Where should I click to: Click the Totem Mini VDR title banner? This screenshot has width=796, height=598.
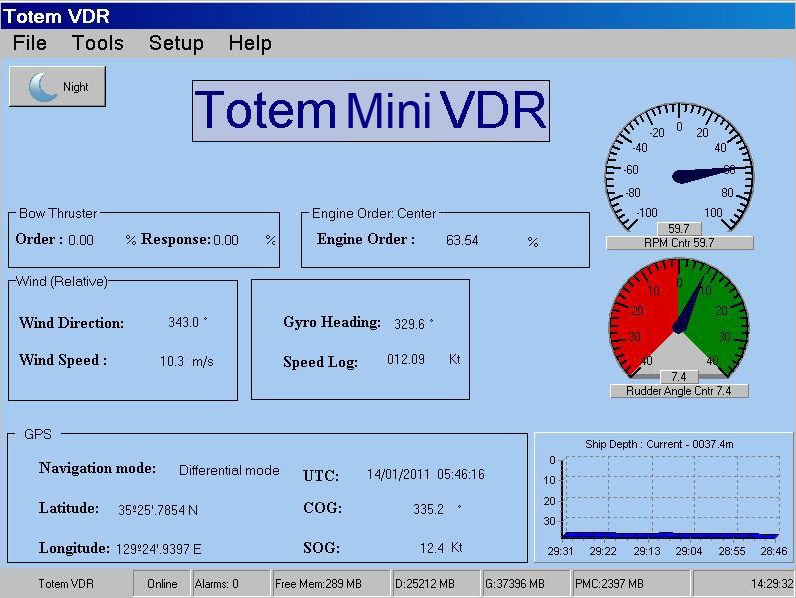coord(371,111)
